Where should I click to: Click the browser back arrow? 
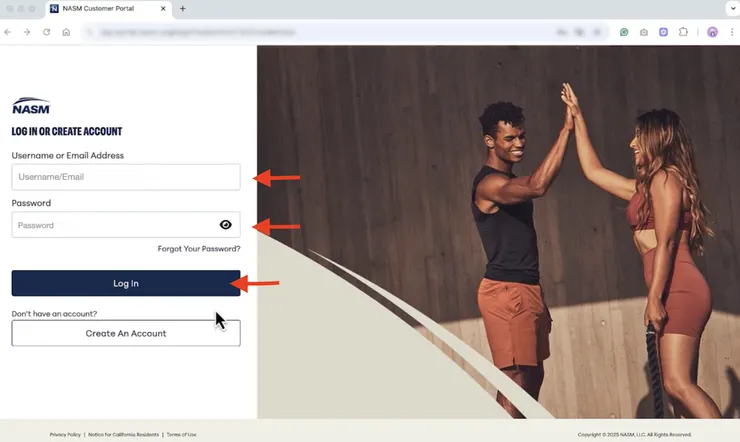(8, 32)
